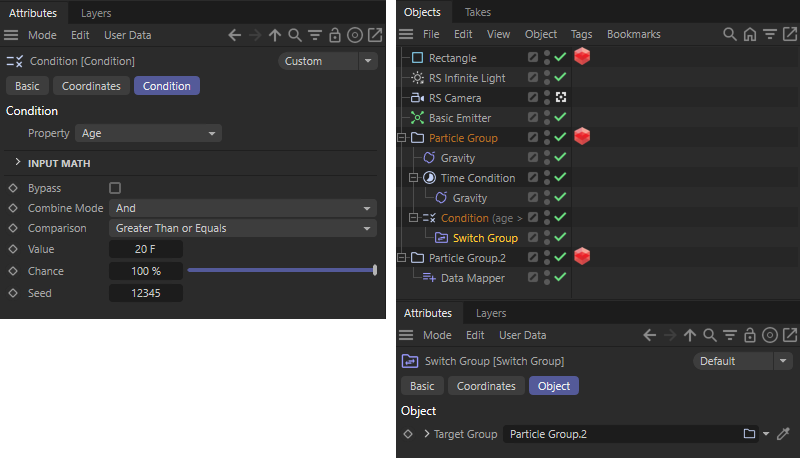Viewport: 800px width, 458px height.
Task: Click the target circle icon in Condition Attributes toolbar
Action: 355,35
